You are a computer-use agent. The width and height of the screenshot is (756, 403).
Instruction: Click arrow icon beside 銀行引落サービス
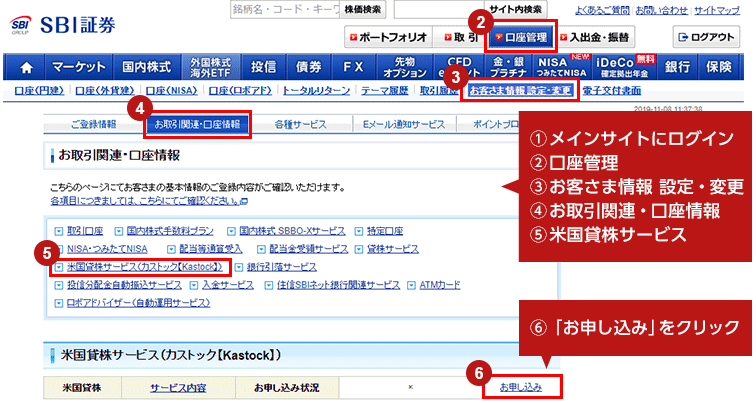pos(239,268)
